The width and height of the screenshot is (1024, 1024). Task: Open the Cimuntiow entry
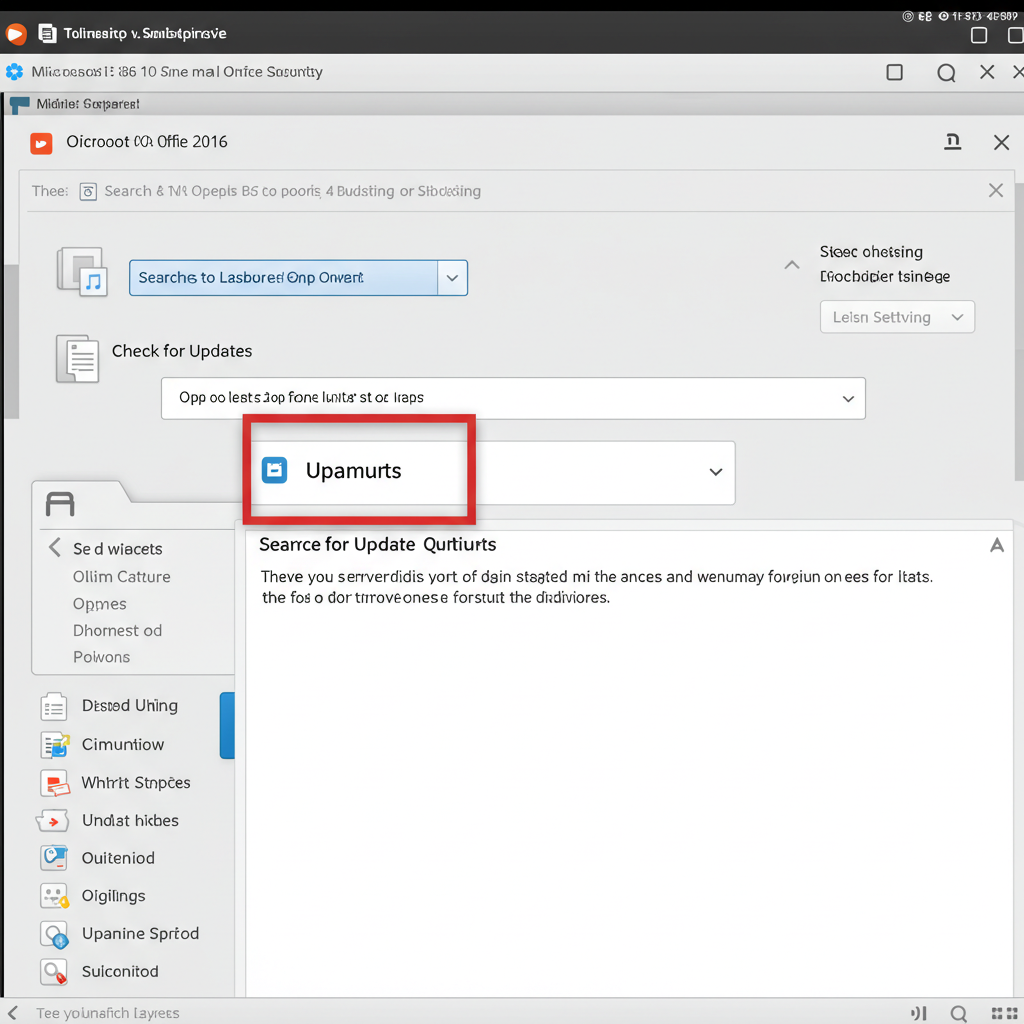click(123, 744)
